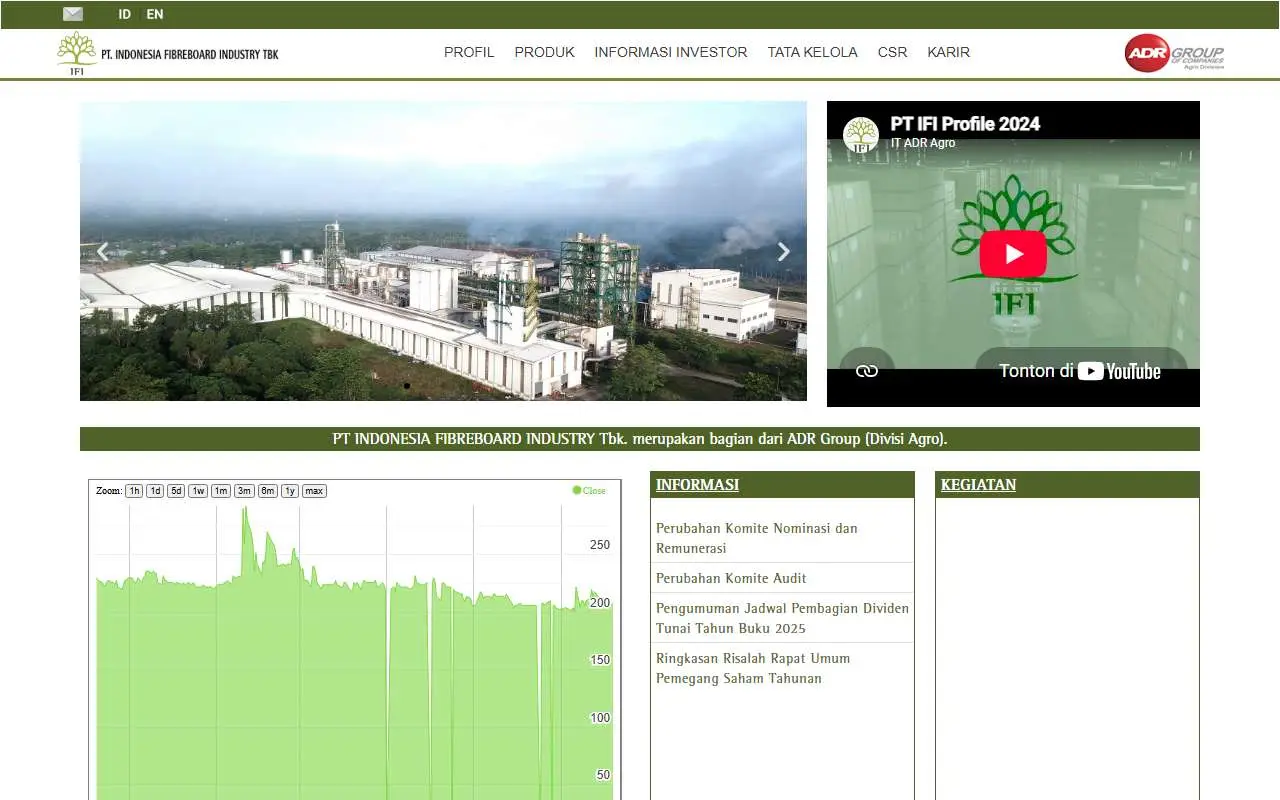Open the PROFIL menu
The image size is (1280, 800).
tap(469, 52)
